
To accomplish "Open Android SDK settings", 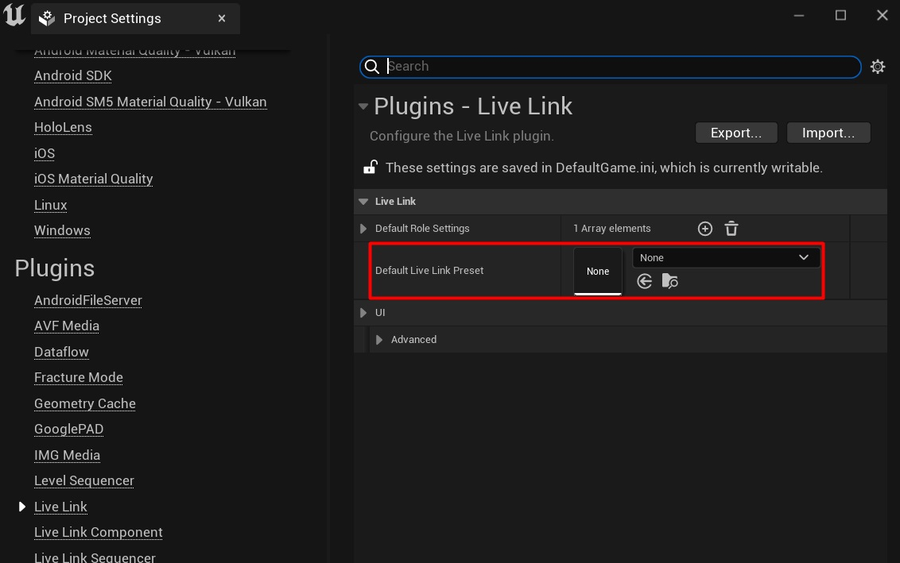I will pyautogui.click(x=73, y=76).
